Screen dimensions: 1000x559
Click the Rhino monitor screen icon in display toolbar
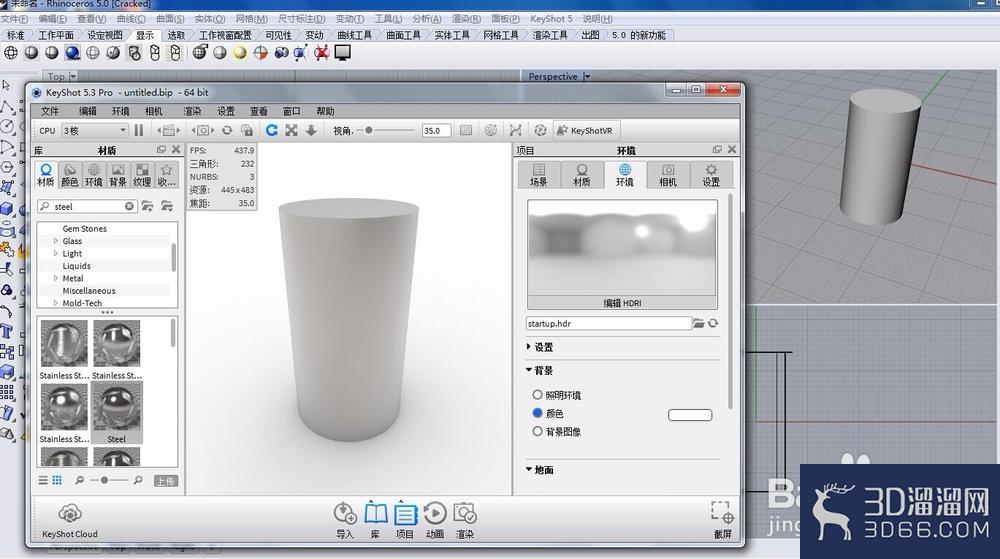(342, 53)
